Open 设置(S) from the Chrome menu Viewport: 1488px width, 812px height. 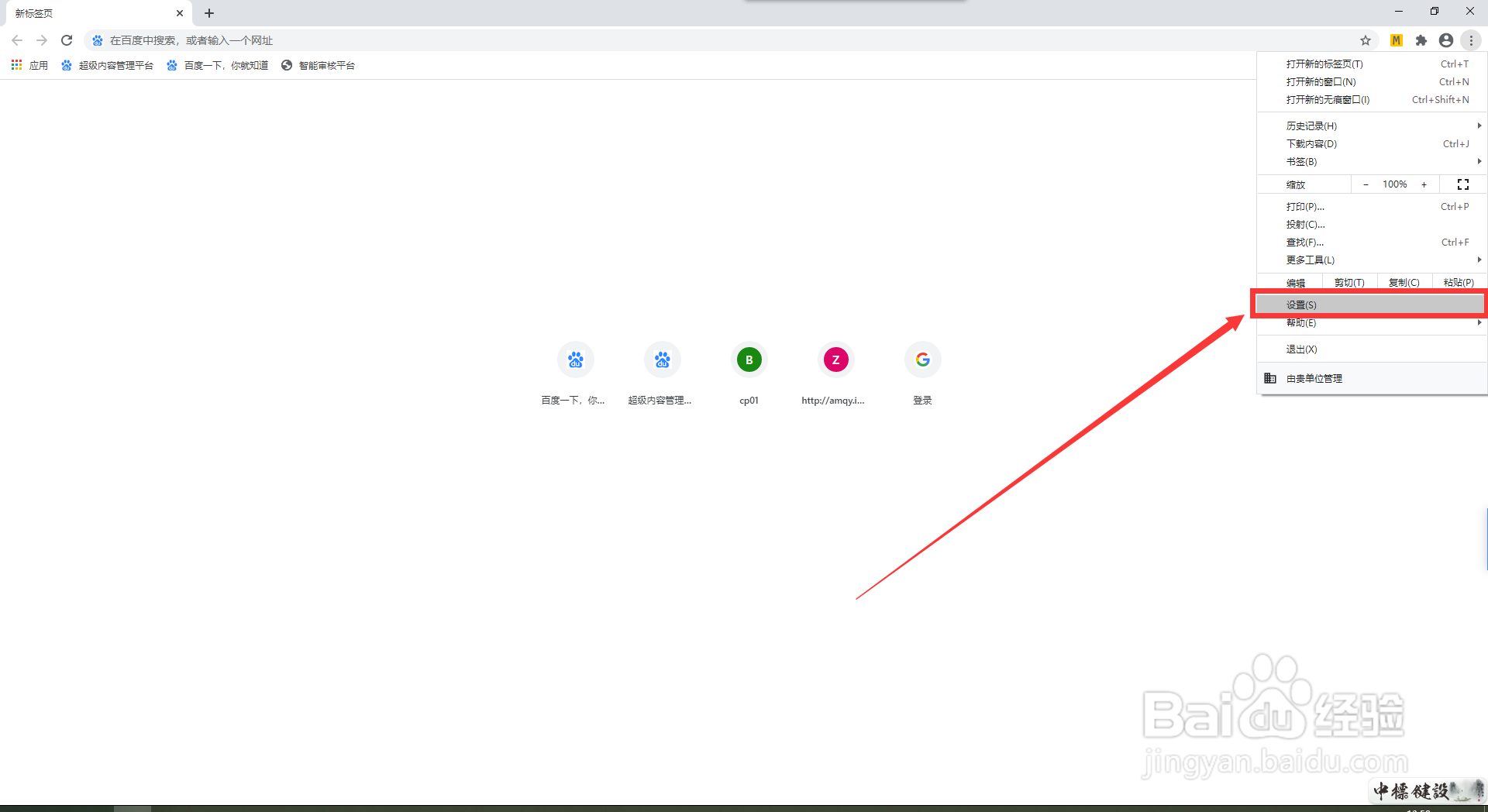click(1369, 304)
